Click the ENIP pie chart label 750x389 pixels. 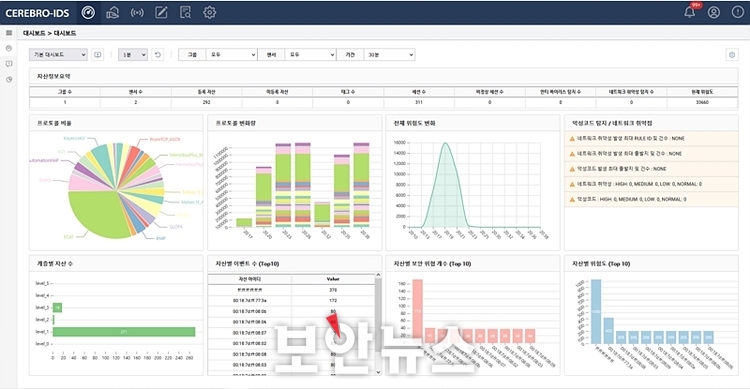click(x=161, y=238)
